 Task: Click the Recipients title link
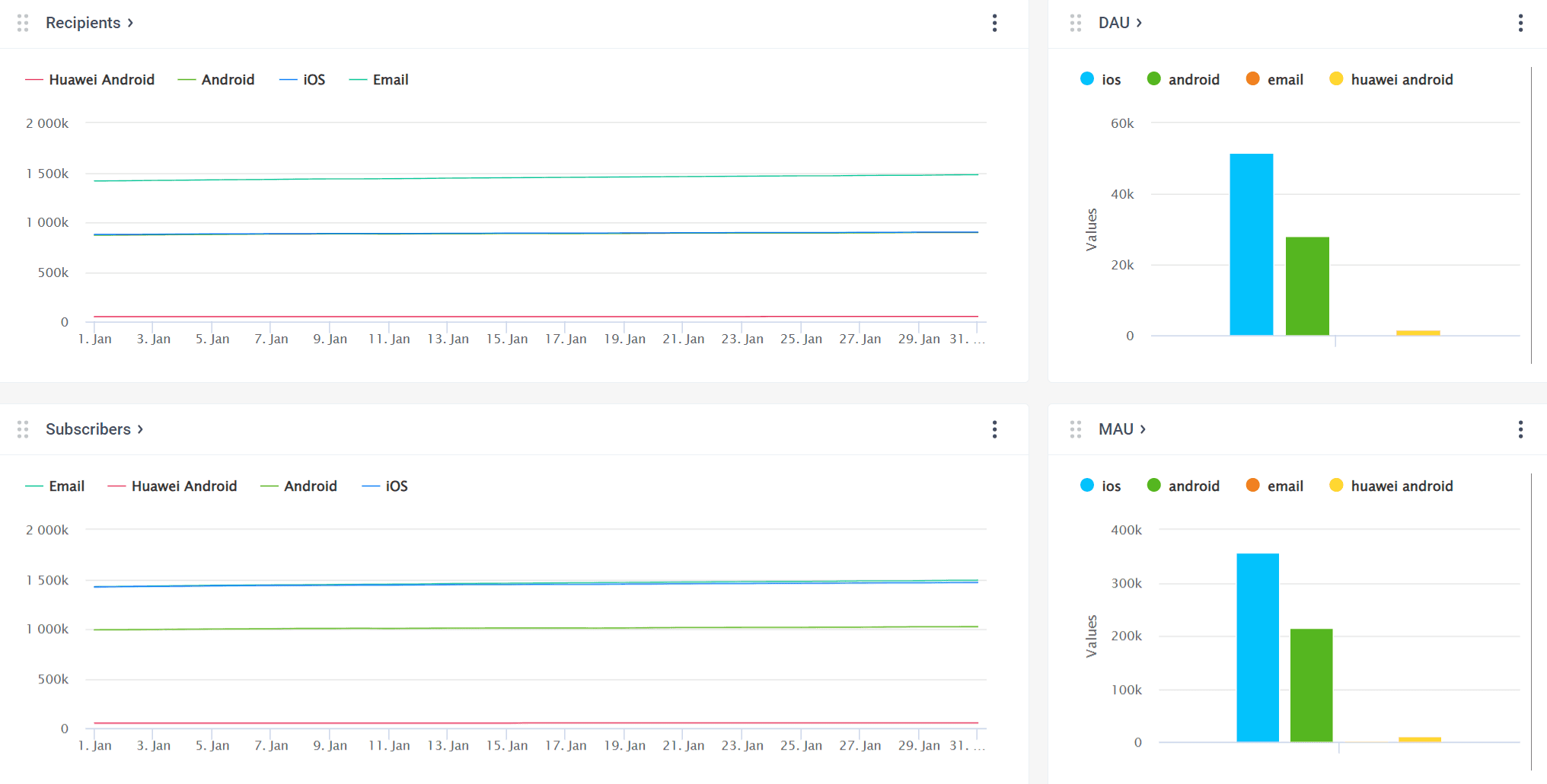(x=85, y=23)
